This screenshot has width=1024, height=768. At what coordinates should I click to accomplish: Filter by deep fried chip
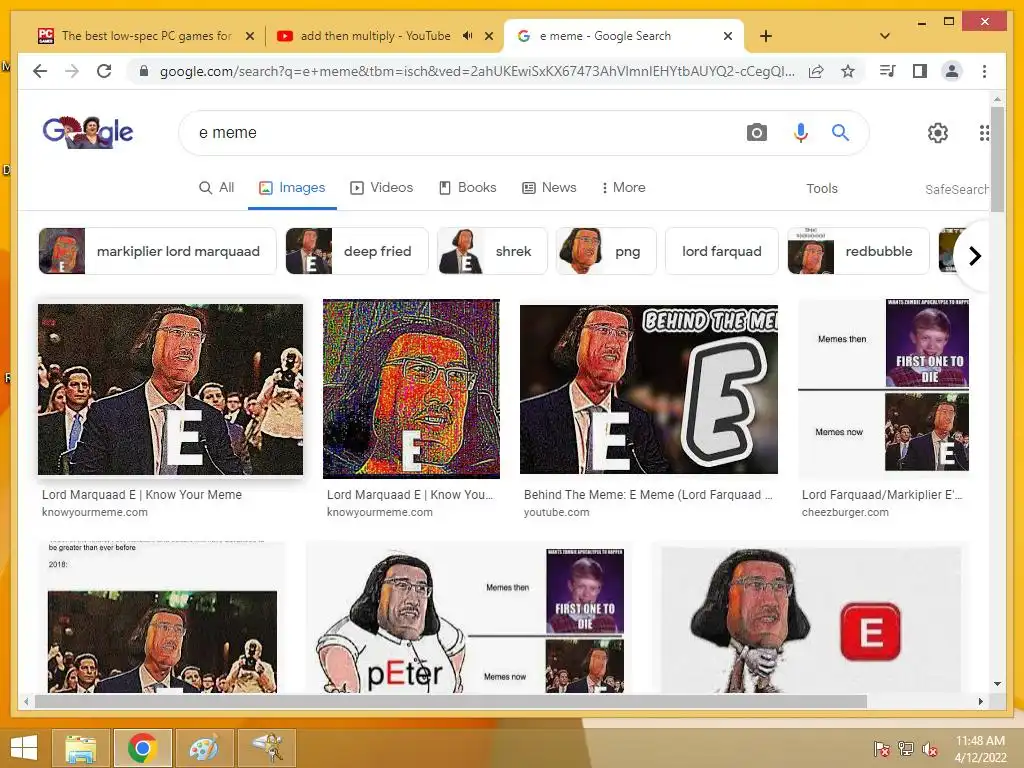click(x=357, y=251)
